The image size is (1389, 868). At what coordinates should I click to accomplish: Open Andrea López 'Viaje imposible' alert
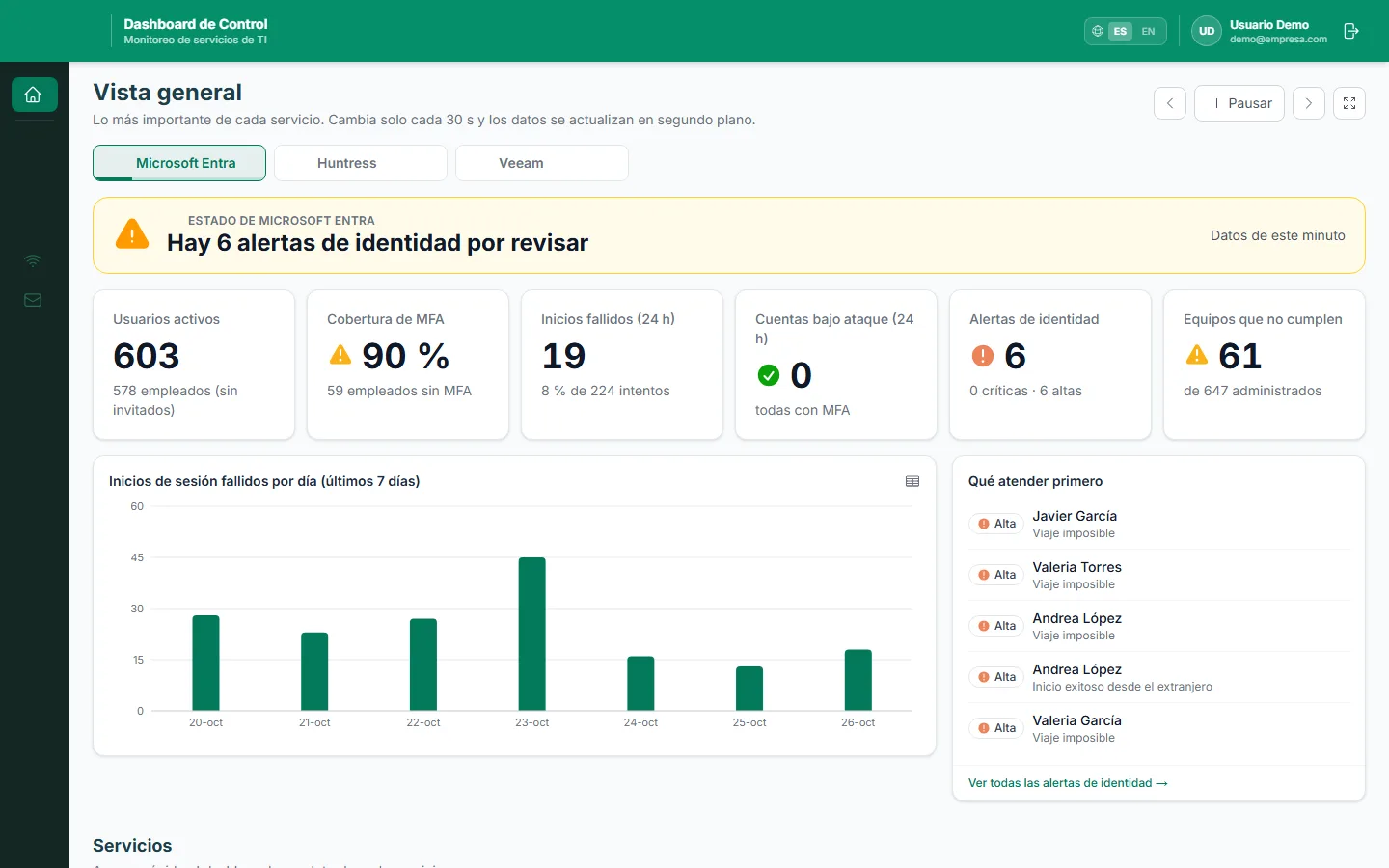coord(1158,626)
